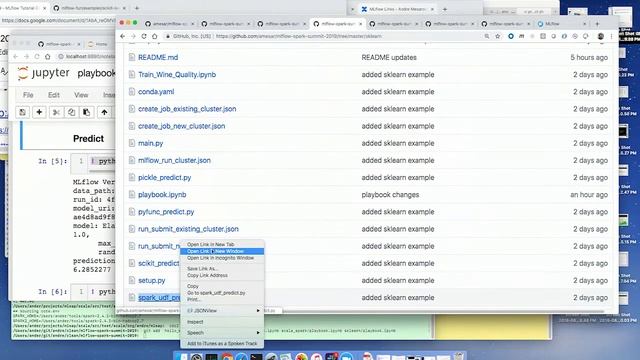Image resolution: width=640 pixels, height=360 pixels.
Task: Open main.py file link
Action: point(151,143)
